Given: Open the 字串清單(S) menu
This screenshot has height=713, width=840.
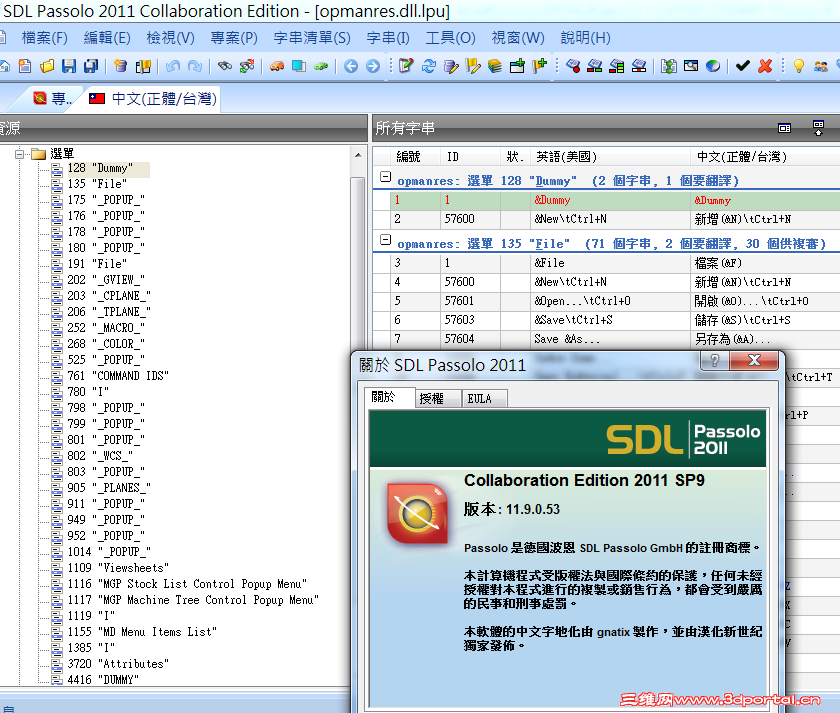Looking at the screenshot, I should [312, 37].
